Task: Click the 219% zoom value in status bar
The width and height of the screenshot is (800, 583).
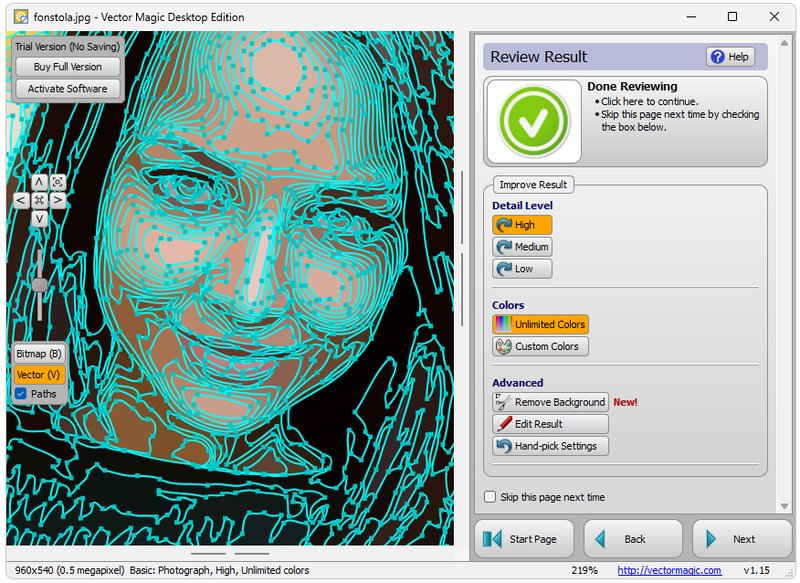Action: coord(585,570)
